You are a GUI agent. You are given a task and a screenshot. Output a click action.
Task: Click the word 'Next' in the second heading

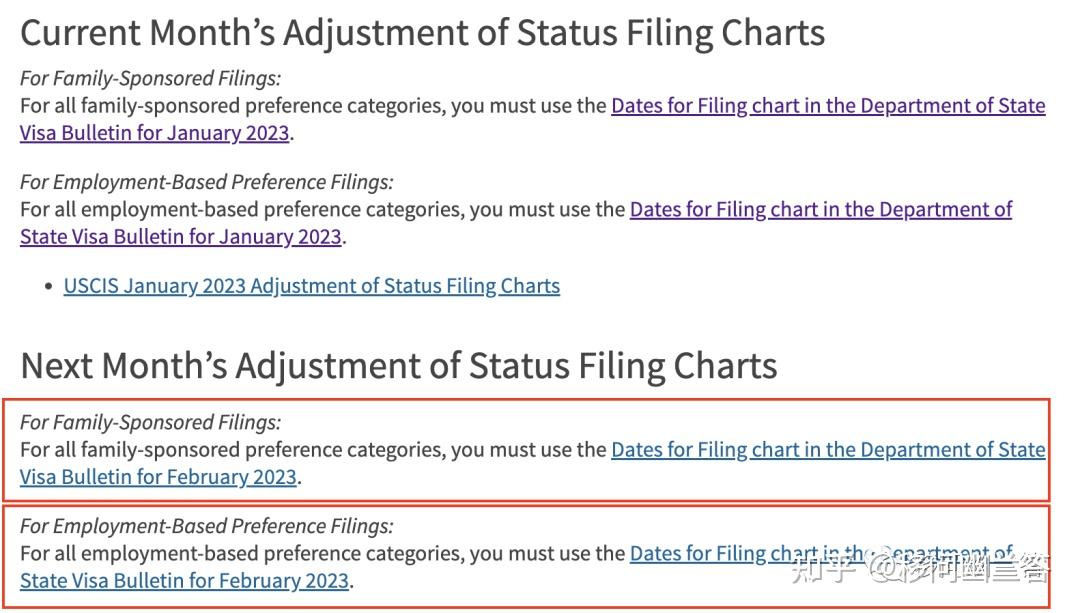tap(58, 366)
